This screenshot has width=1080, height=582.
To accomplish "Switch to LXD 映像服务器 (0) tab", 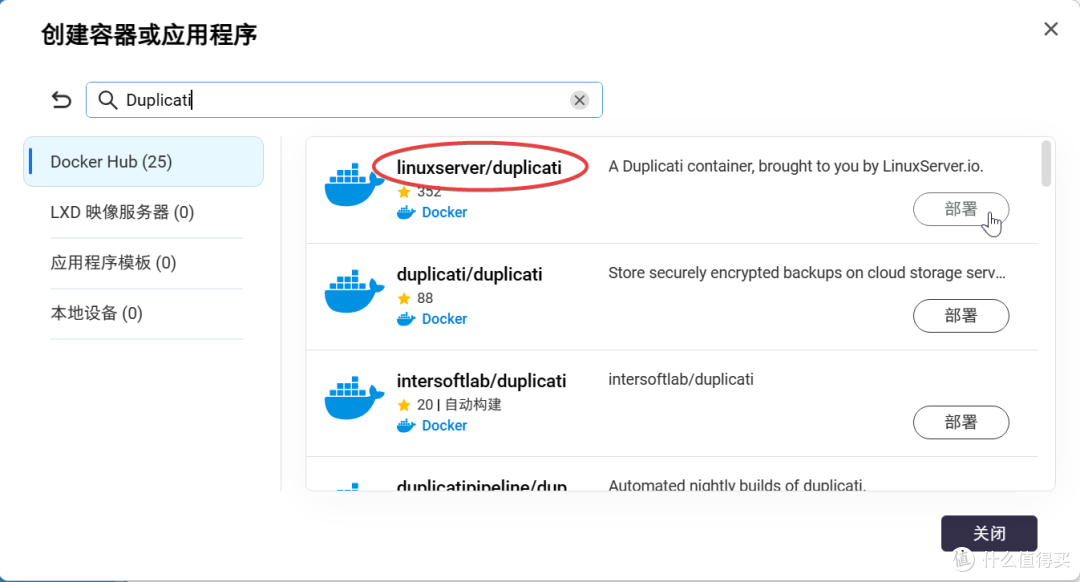I will (x=122, y=212).
